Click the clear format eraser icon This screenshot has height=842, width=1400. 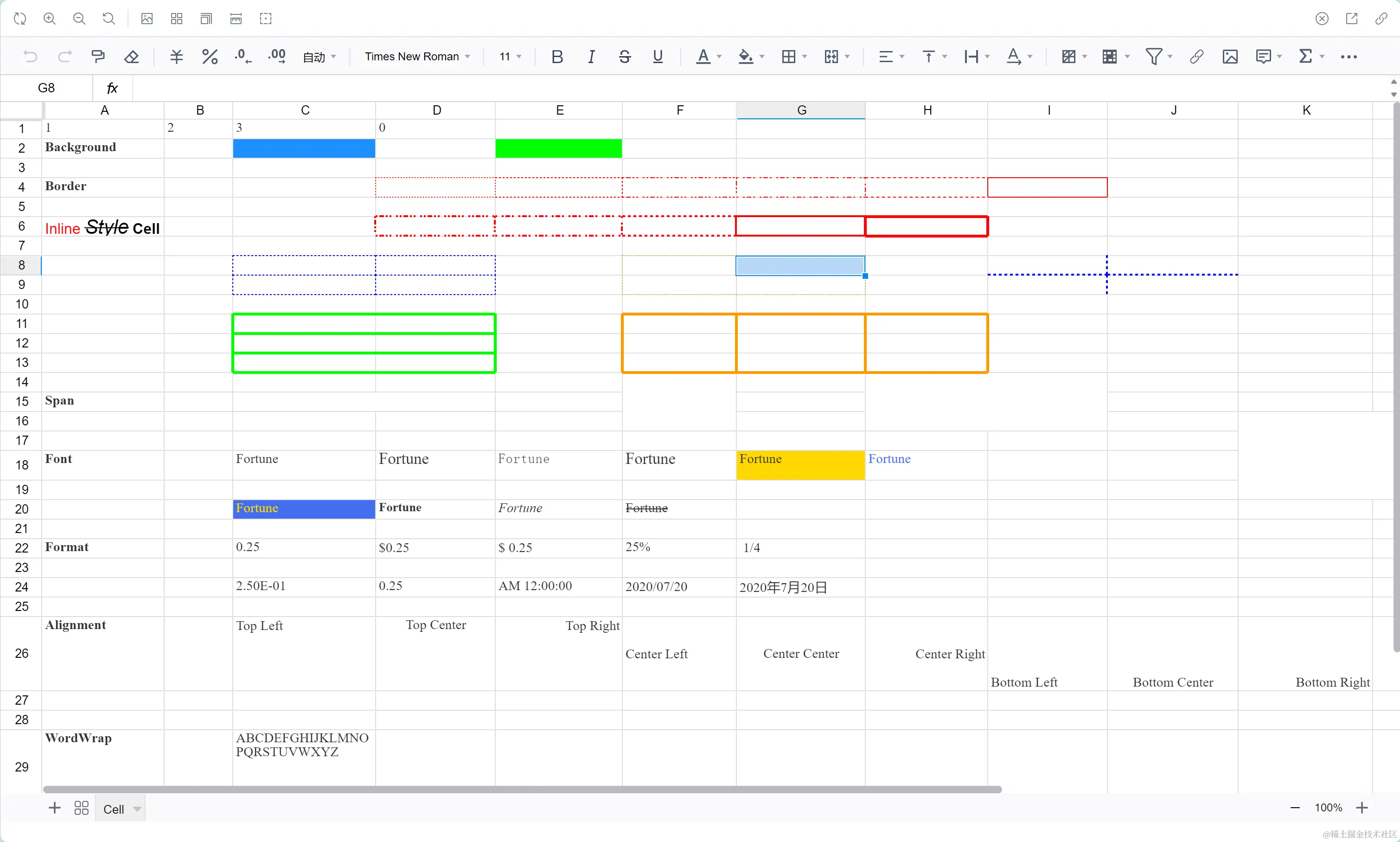(x=132, y=56)
